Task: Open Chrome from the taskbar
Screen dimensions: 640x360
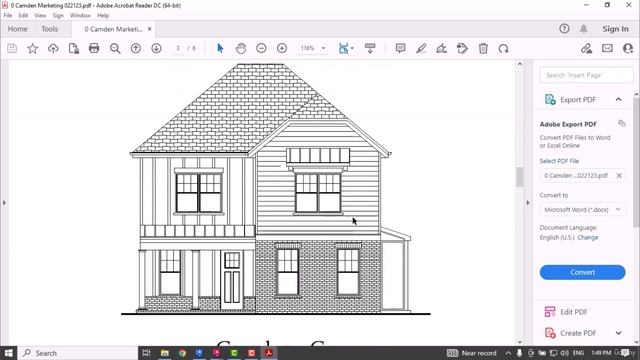Action: point(182,353)
